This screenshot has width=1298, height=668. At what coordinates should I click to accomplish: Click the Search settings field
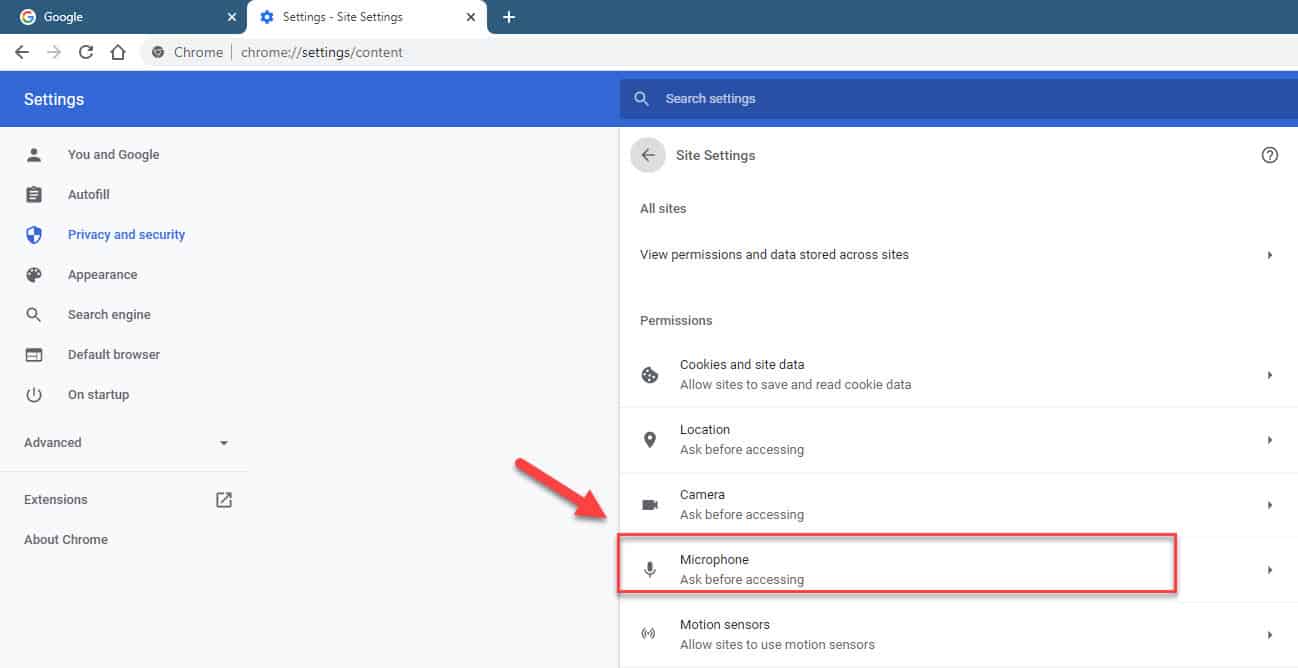(958, 99)
